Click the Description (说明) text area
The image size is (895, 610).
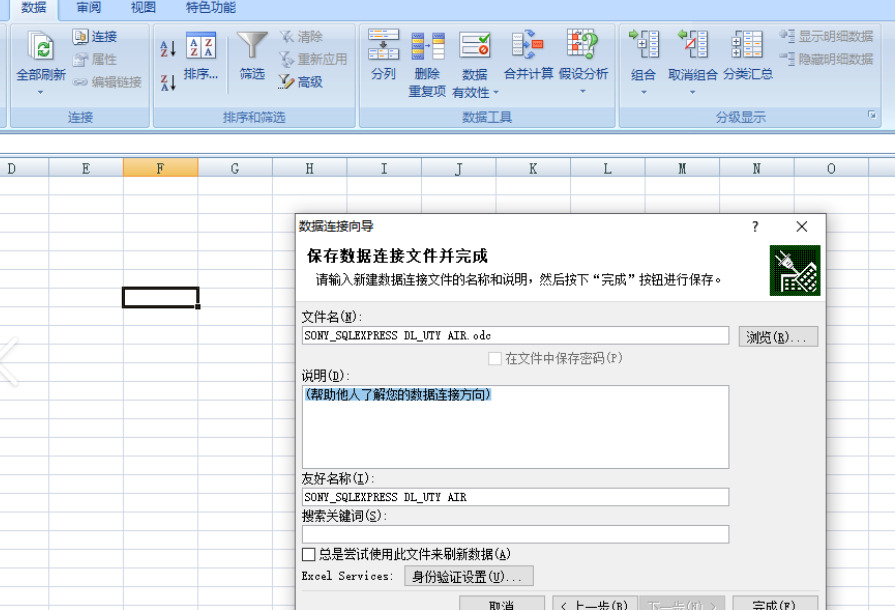click(515, 427)
